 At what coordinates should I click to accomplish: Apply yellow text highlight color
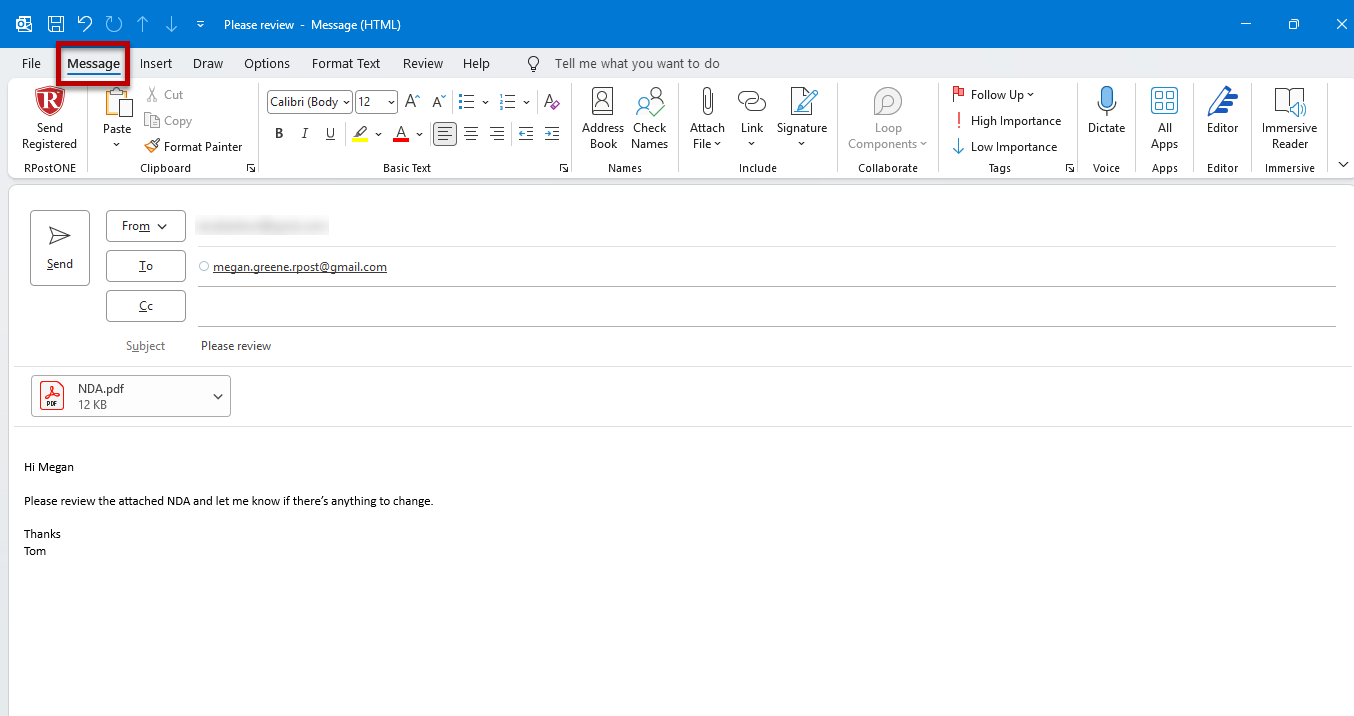click(360, 133)
